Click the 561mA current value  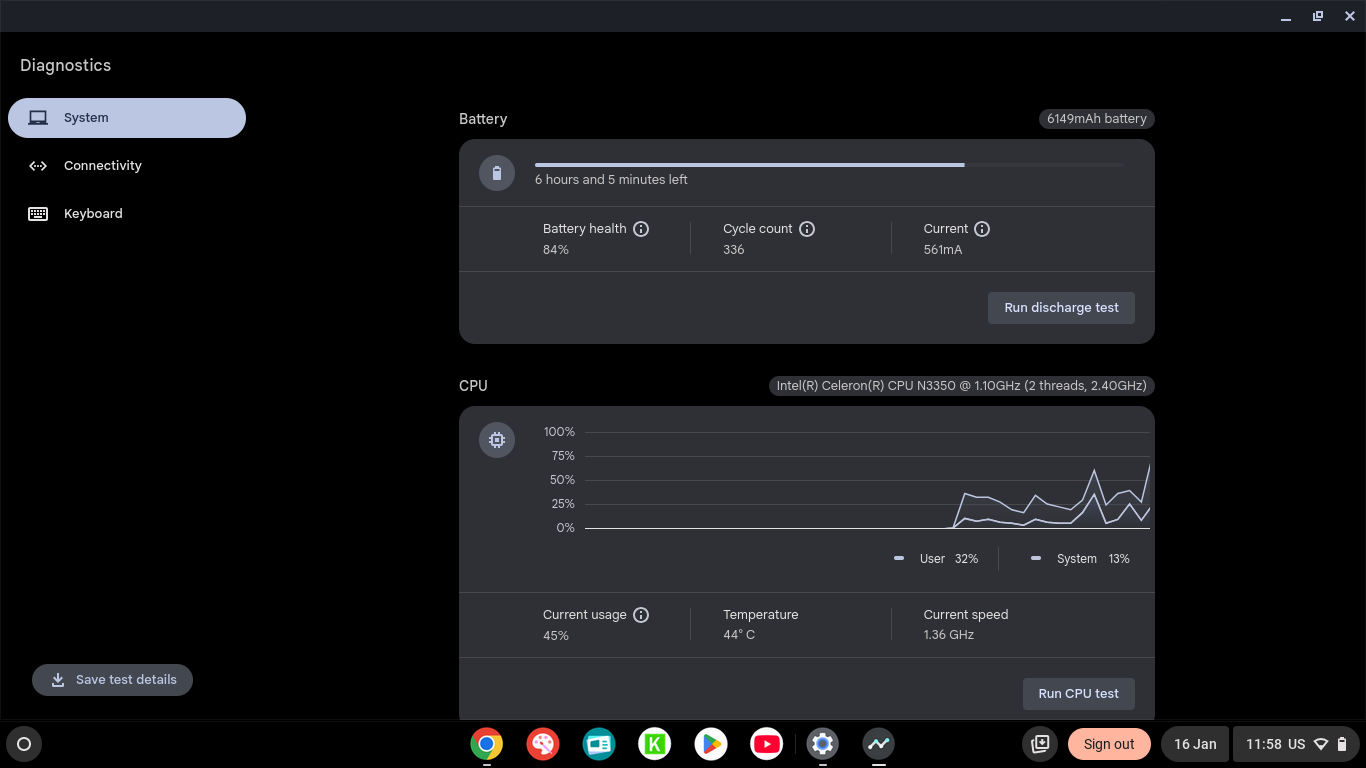coord(943,250)
